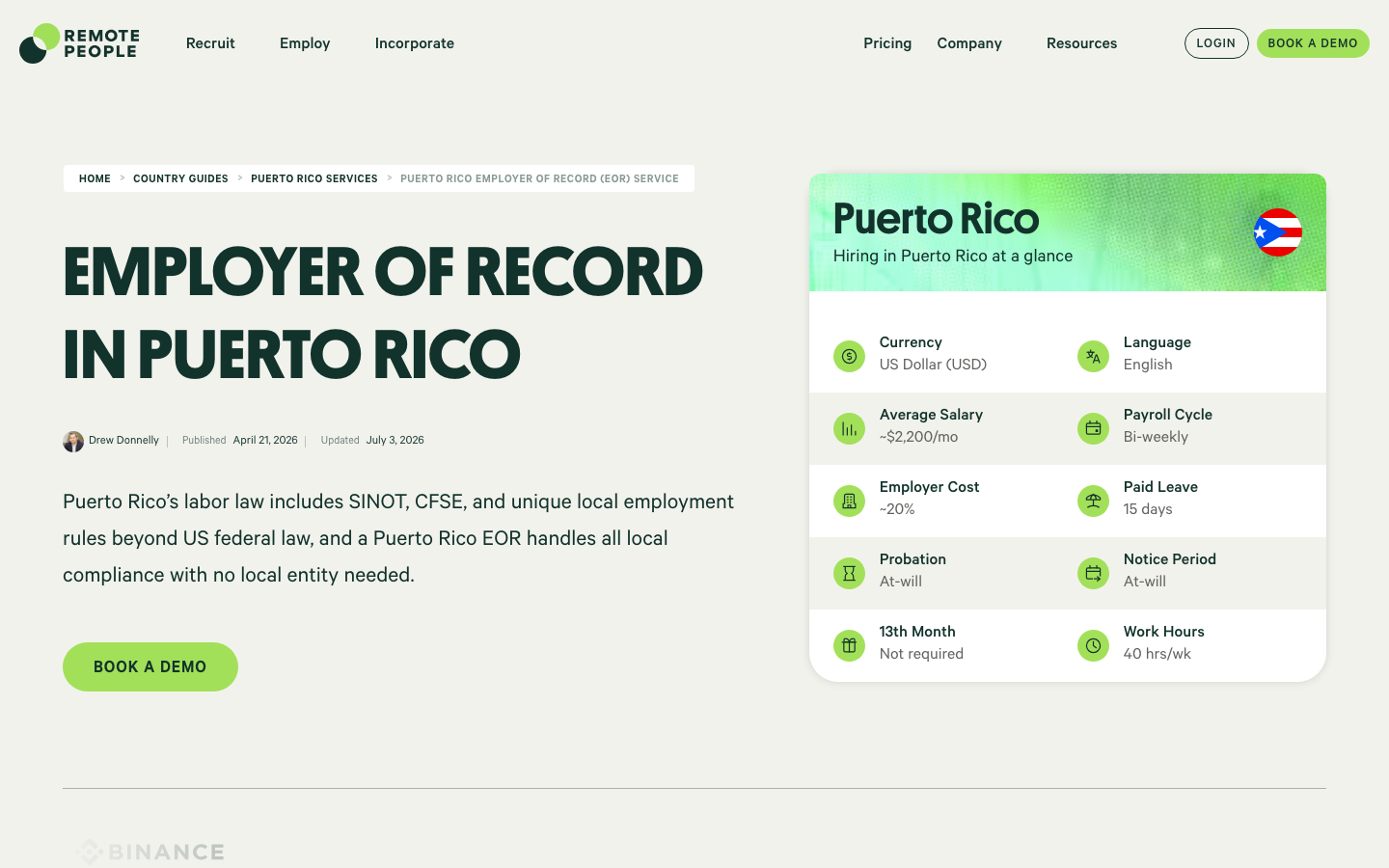Image resolution: width=1389 pixels, height=868 pixels.
Task: Select the Paid Leave umbrella icon
Action: [1093, 501]
